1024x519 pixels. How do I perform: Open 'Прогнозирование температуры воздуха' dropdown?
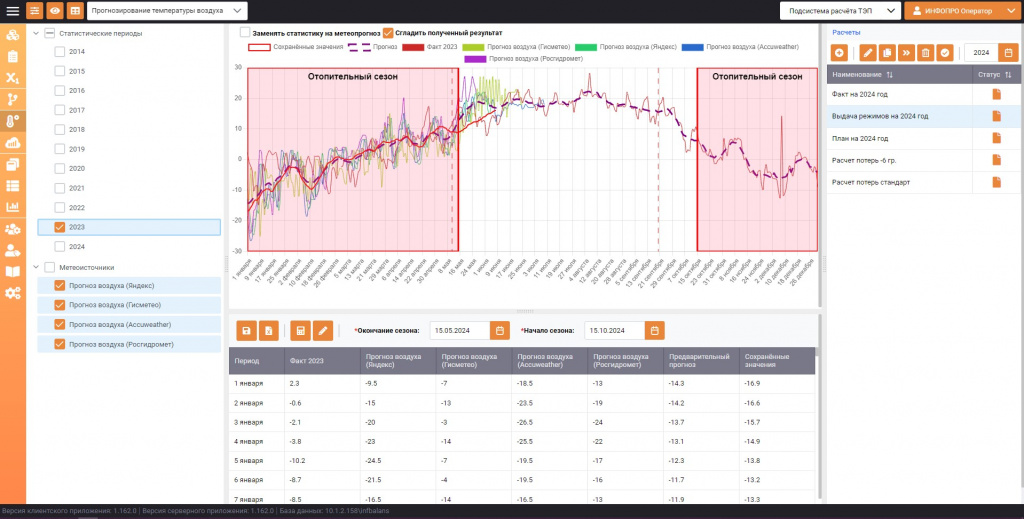[167, 10]
